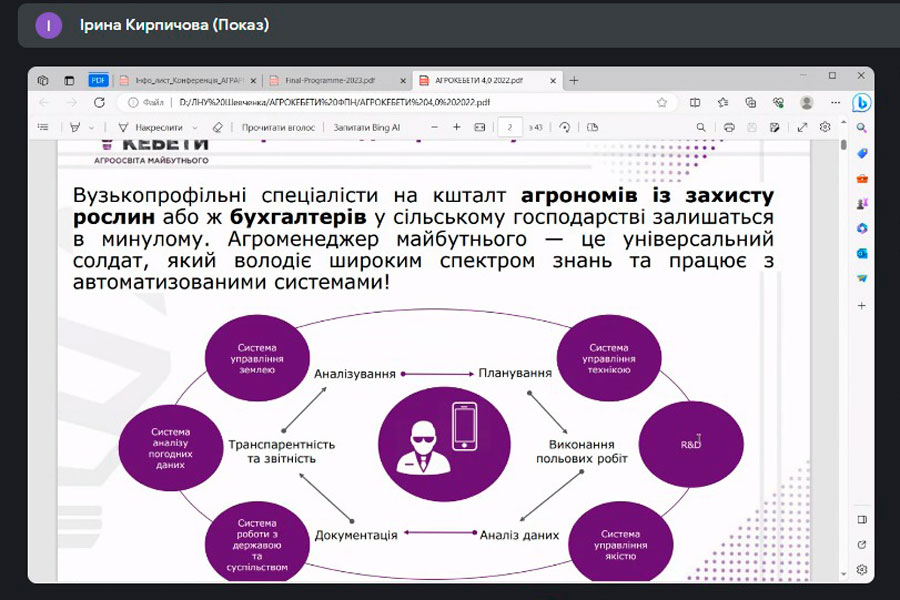This screenshot has width=900, height=600.
Task: Click the Save As edit icon
Action: pyautogui.click(x=775, y=127)
